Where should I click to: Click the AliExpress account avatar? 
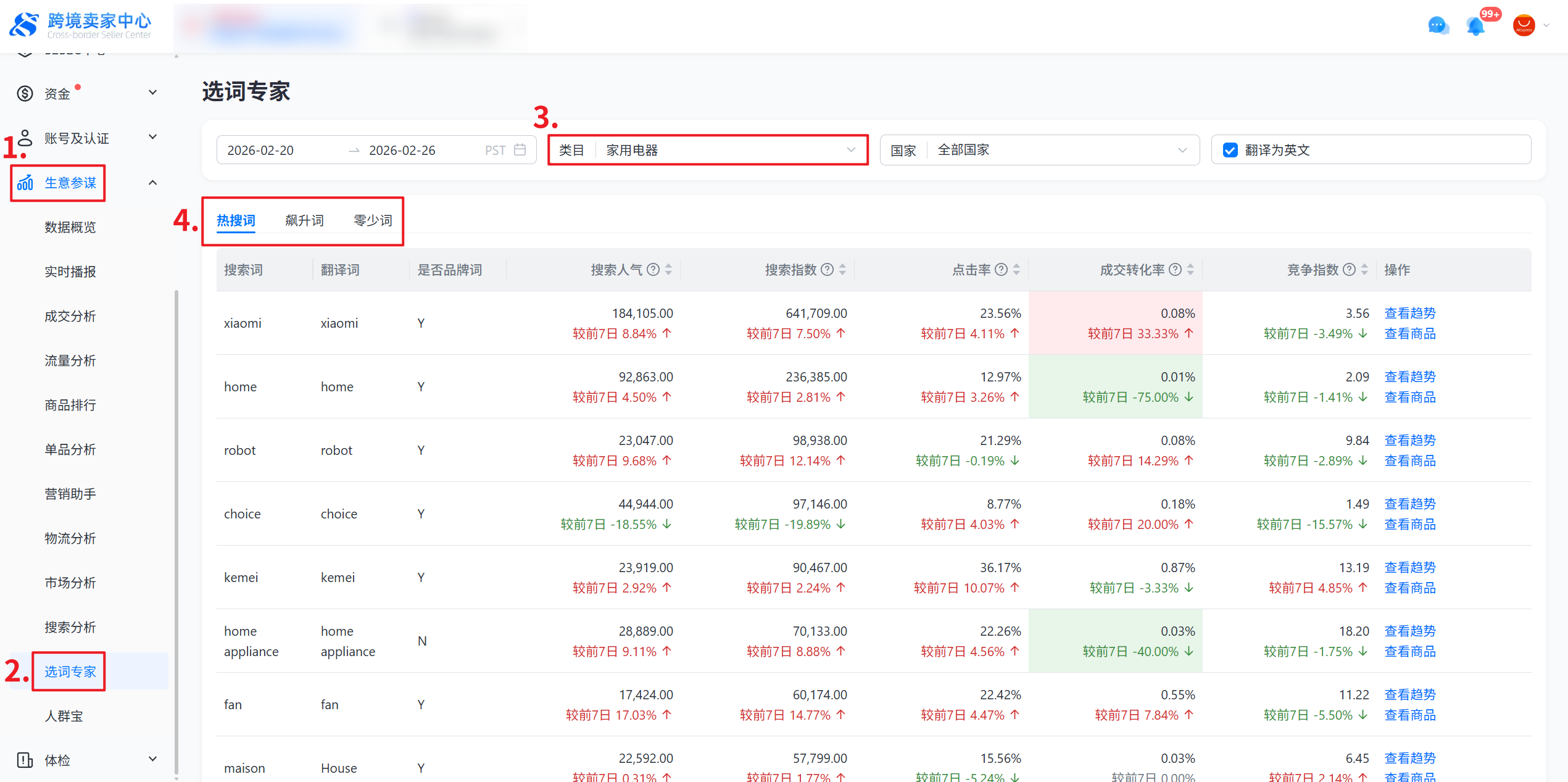(x=1524, y=26)
